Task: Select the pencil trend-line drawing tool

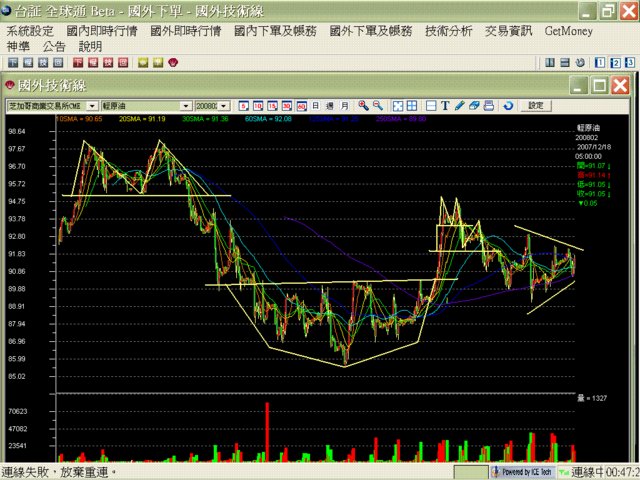Action: pos(460,106)
